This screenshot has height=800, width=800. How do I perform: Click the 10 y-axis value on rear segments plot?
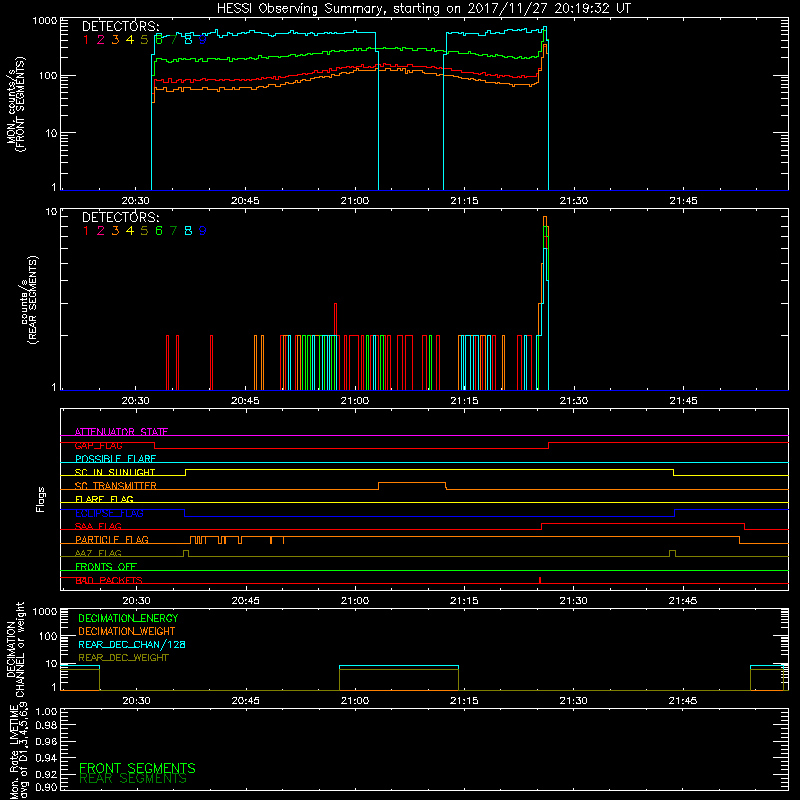click(x=51, y=212)
